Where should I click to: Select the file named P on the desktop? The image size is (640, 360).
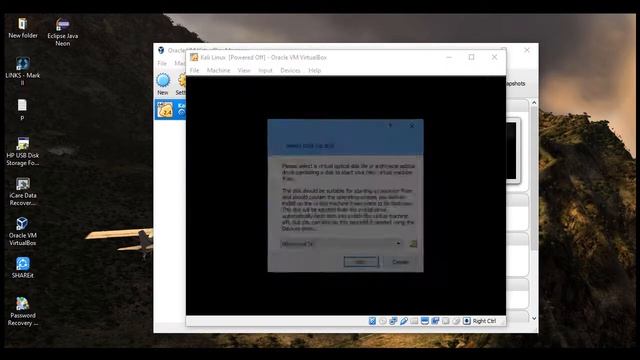click(22, 110)
